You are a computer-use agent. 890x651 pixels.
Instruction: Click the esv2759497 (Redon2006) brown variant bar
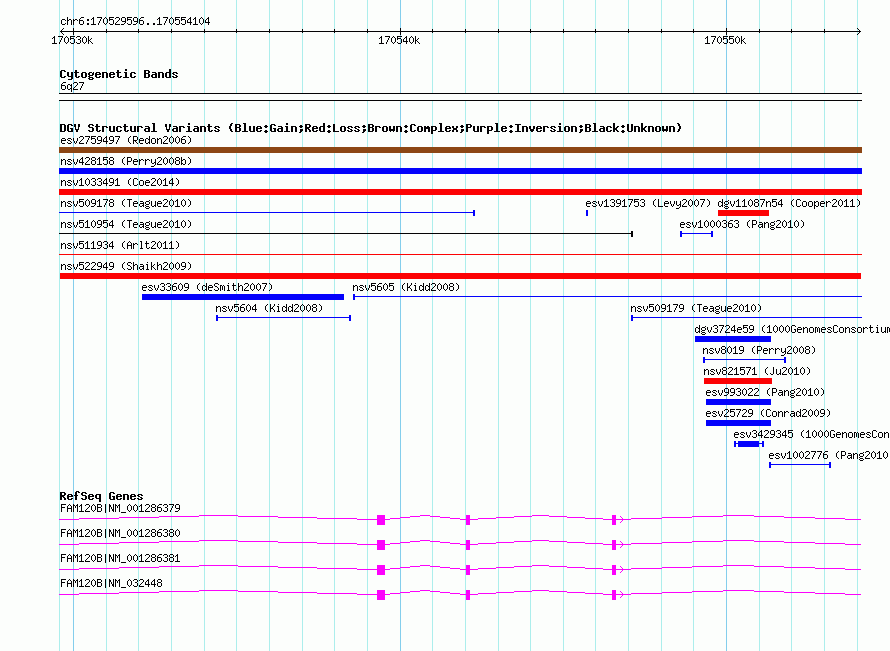coord(460,150)
